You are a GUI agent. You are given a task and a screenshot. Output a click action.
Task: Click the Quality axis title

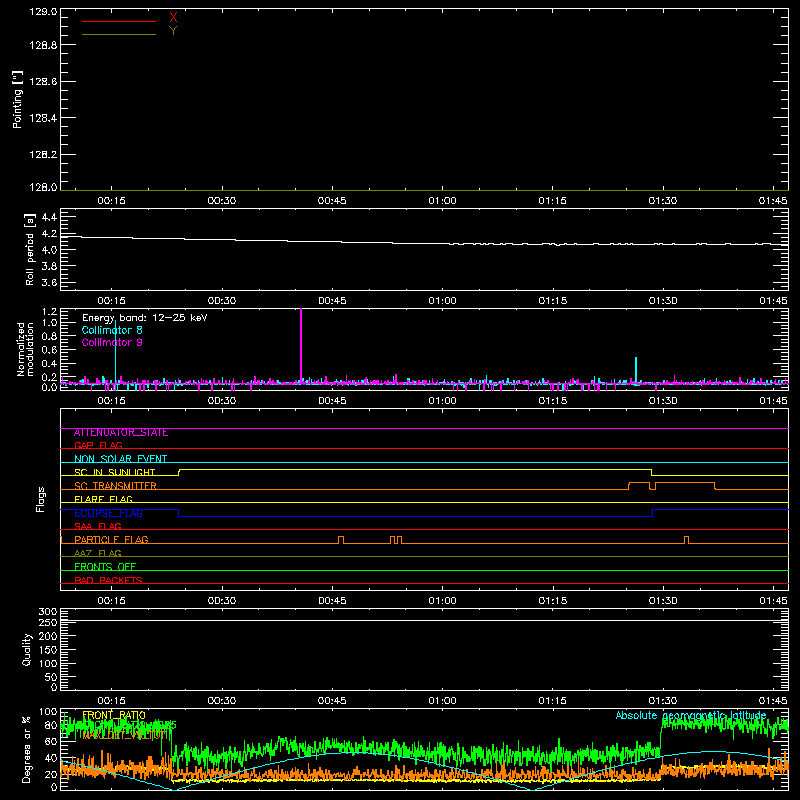coord(27,649)
